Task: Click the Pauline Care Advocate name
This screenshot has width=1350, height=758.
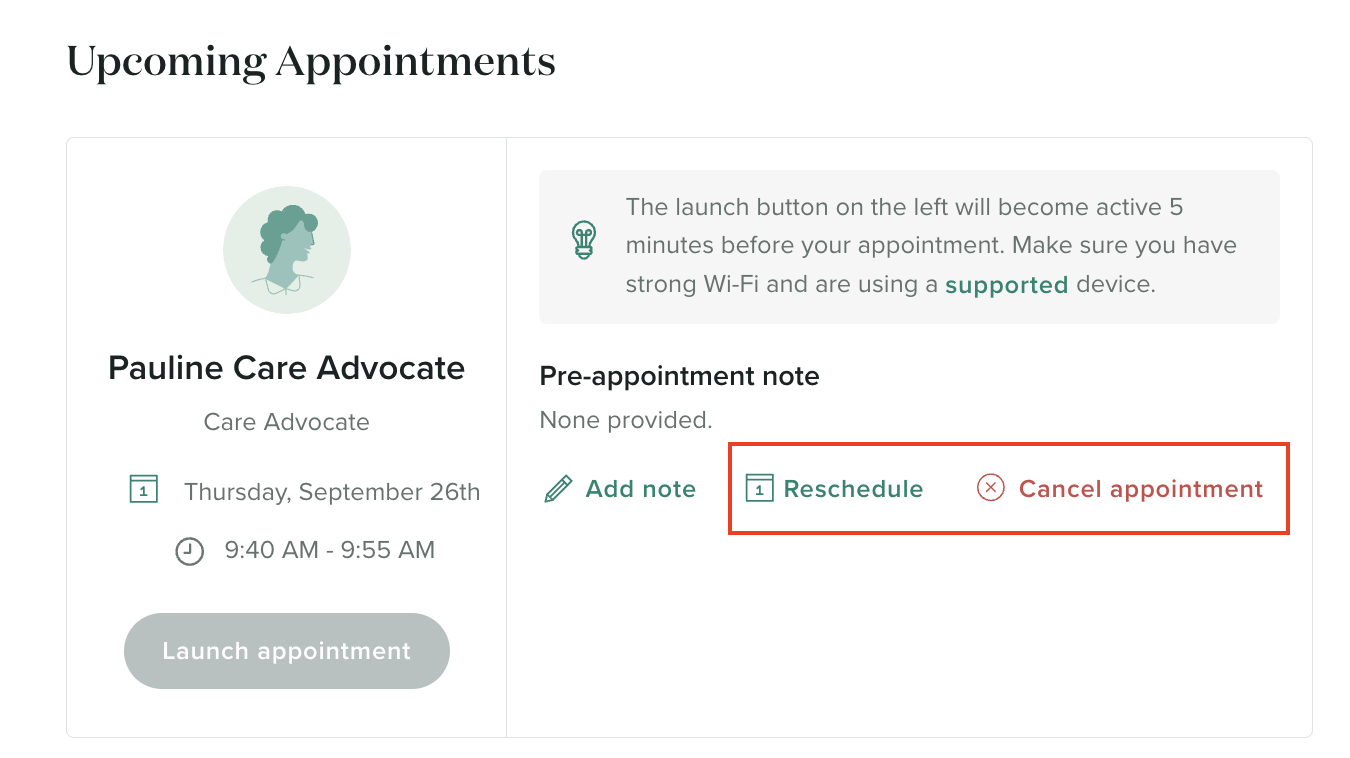Action: tap(287, 368)
